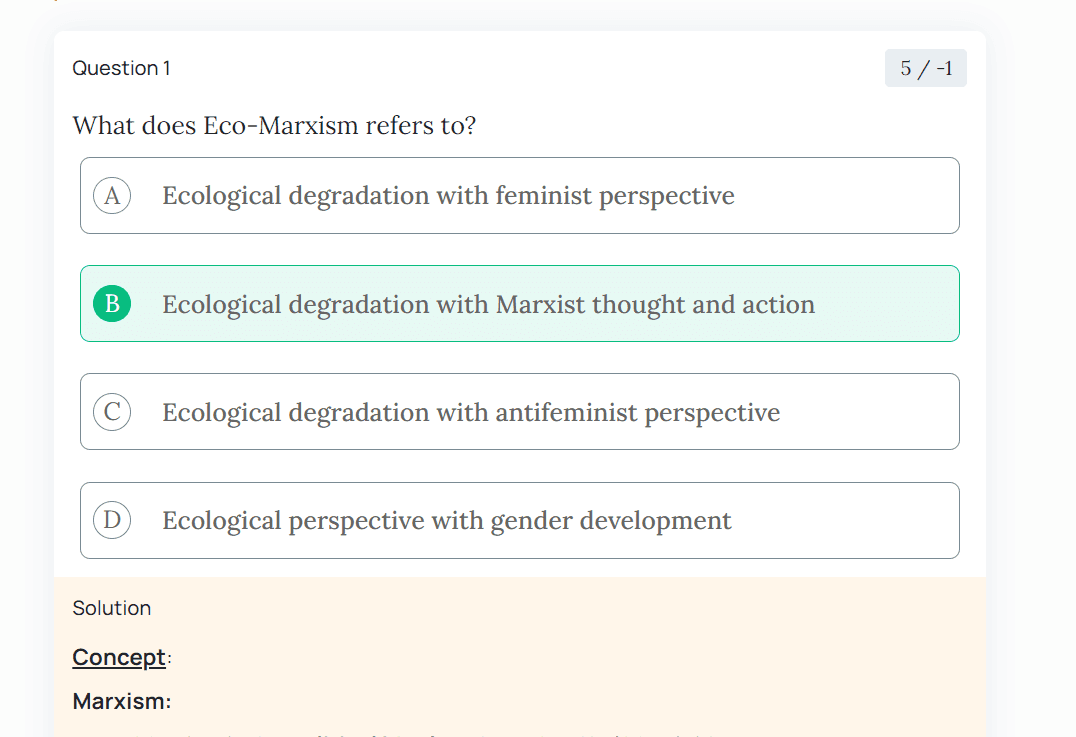Select the gender development answer text
Image resolution: width=1076 pixels, height=737 pixels.
446,520
